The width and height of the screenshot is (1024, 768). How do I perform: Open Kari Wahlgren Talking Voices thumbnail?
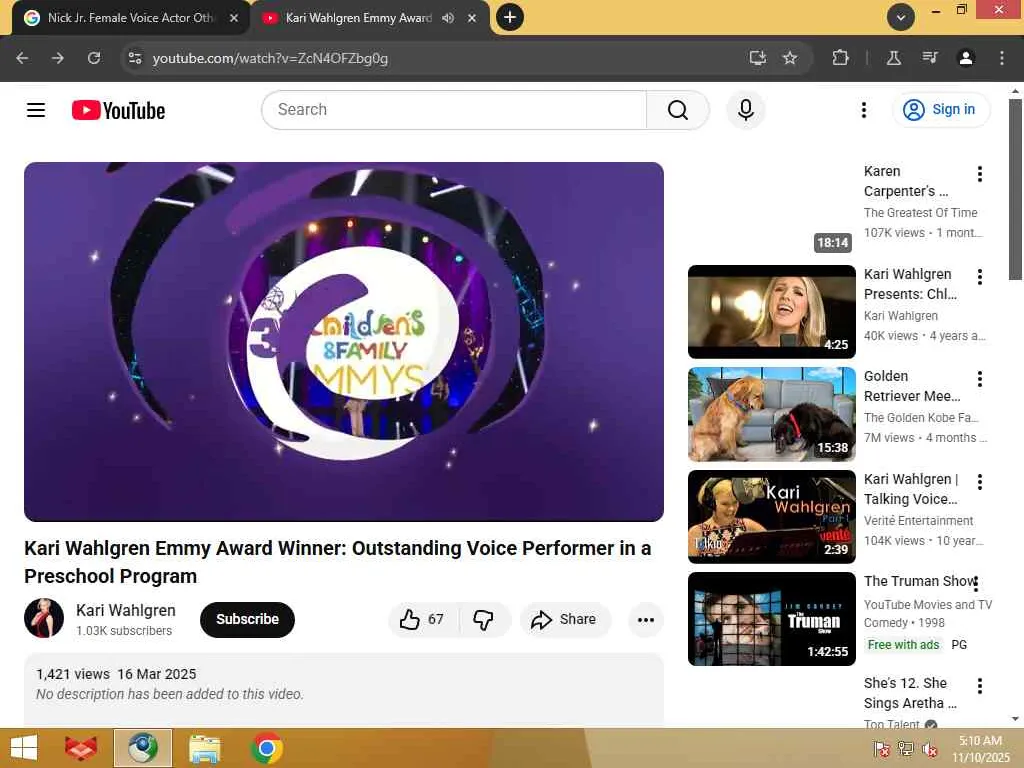pos(771,517)
